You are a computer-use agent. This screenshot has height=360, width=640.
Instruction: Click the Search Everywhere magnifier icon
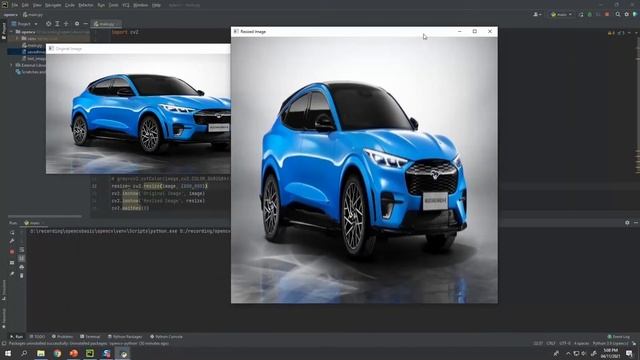[x=618, y=14]
